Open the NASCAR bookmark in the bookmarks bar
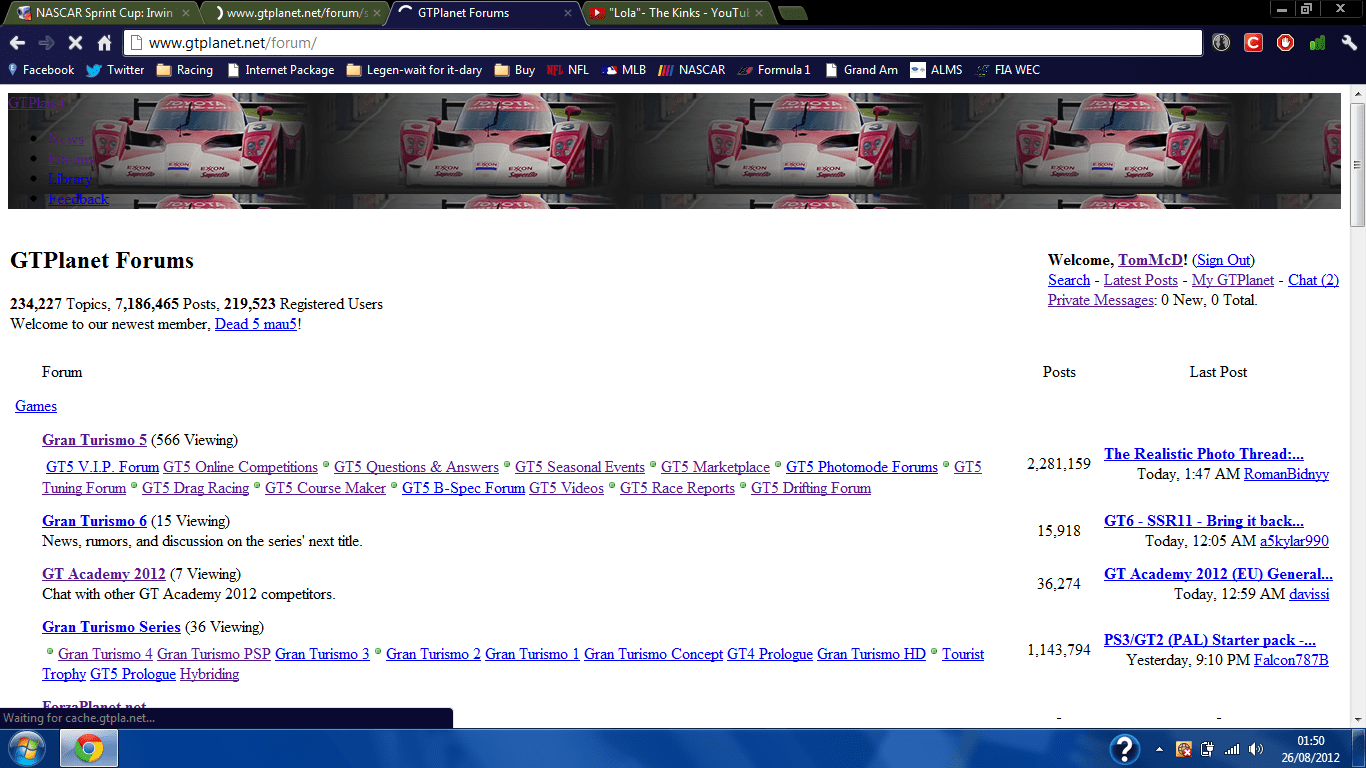Screen dimensions: 1366x768 pos(692,70)
